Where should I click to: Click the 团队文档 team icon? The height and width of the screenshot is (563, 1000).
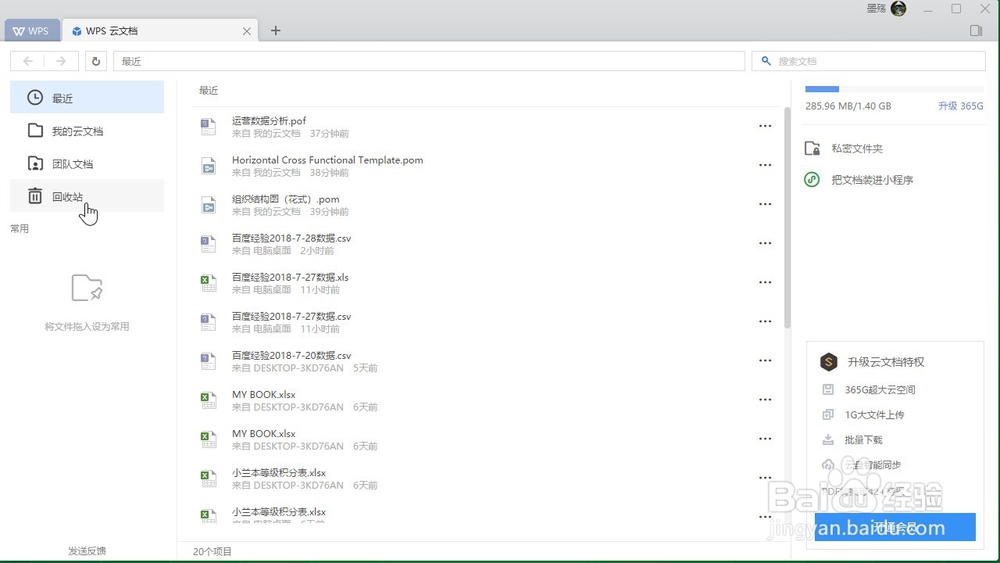coord(35,163)
